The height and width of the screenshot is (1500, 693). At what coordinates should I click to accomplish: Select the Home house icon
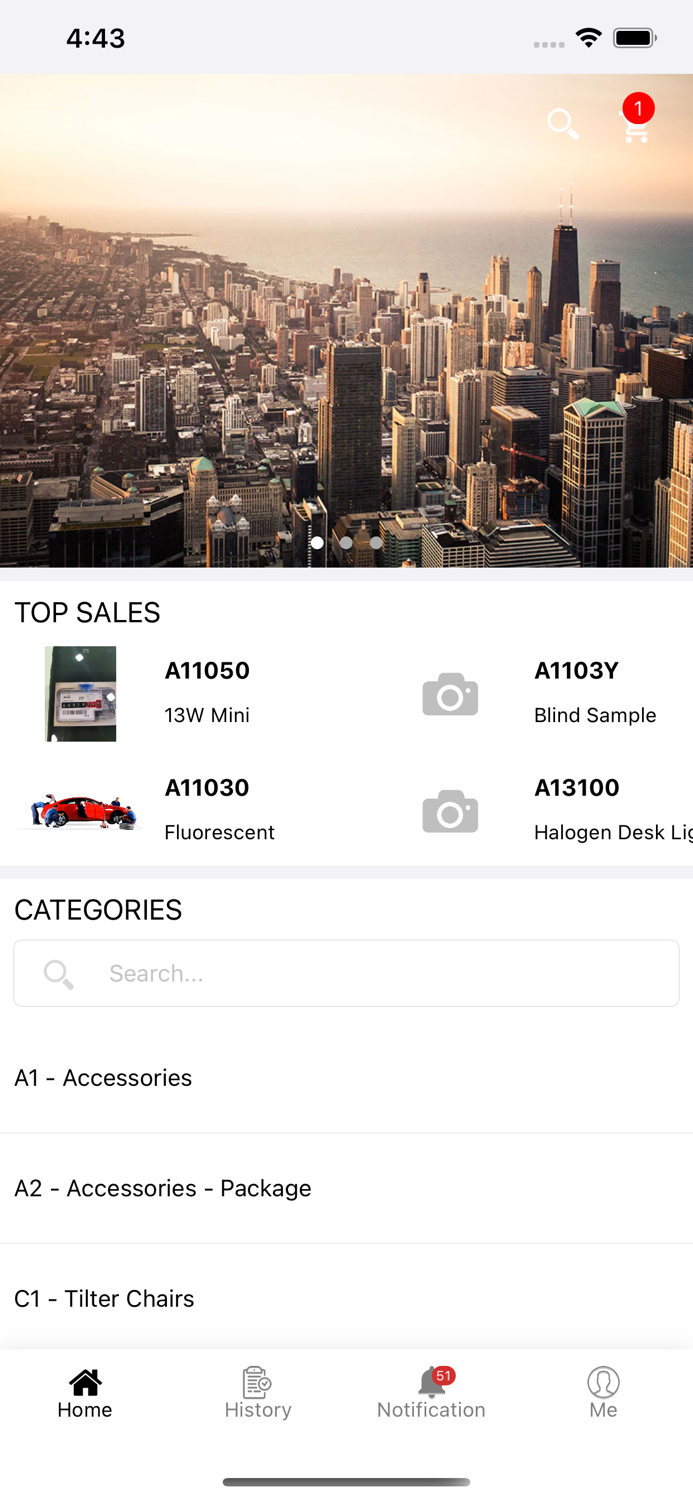pos(85,1383)
